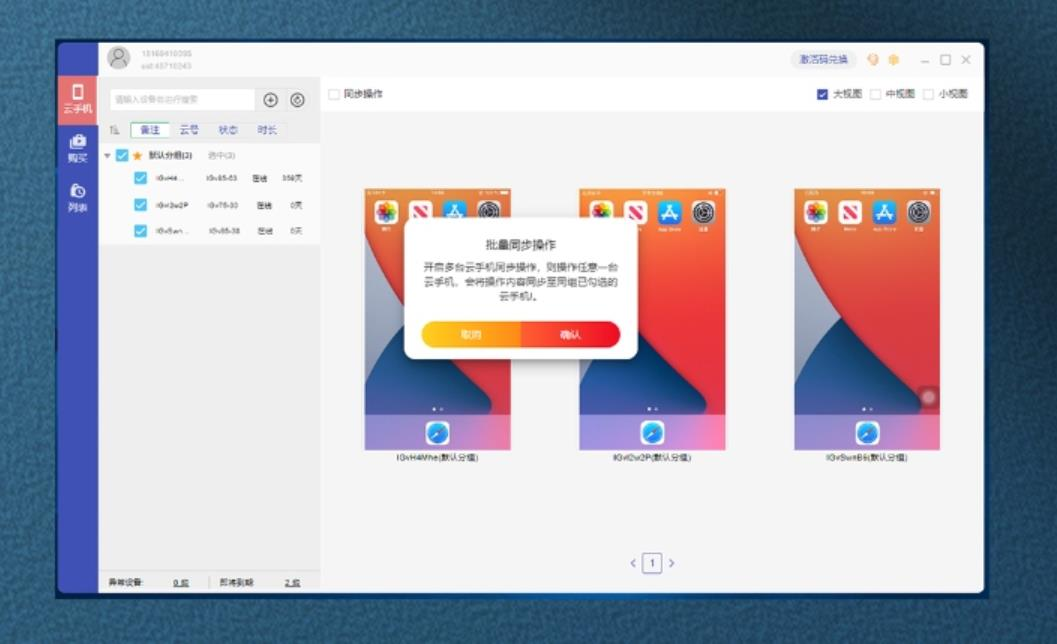This screenshot has width=1057, height=644.
Task: Open Photos app on leftmost cloud phone
Action: coord(386,212)
